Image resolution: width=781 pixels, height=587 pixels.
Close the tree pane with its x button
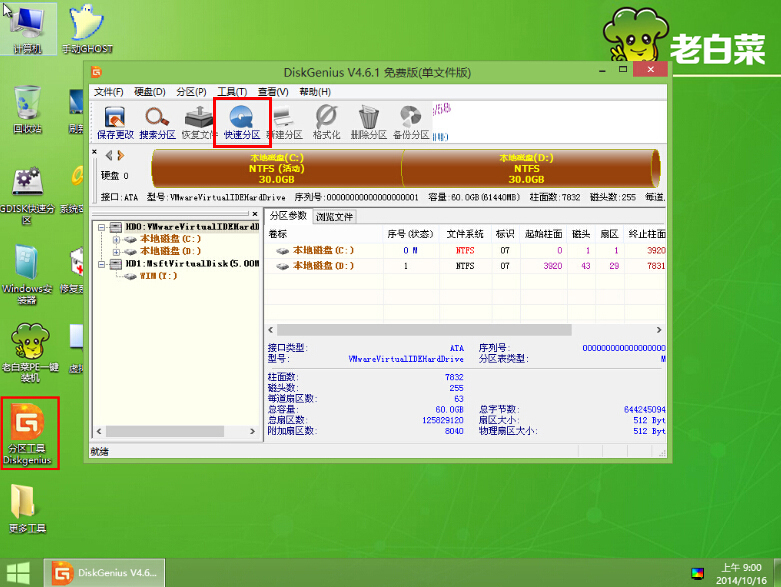[255, 214]
